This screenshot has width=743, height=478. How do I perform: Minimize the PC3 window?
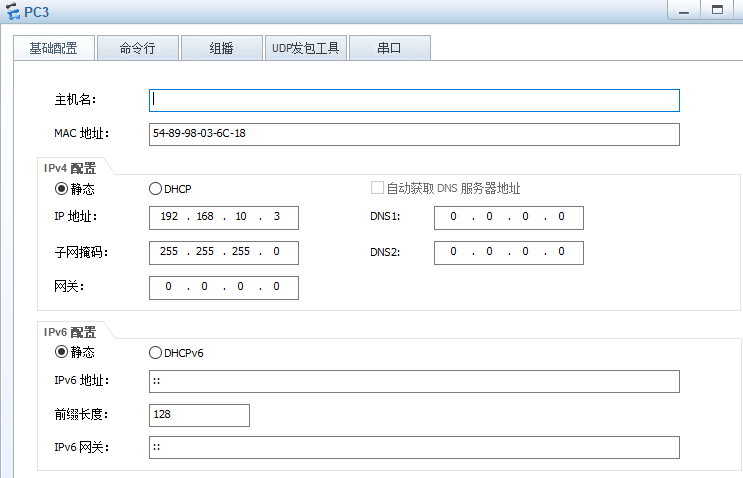tap(684, 10)
